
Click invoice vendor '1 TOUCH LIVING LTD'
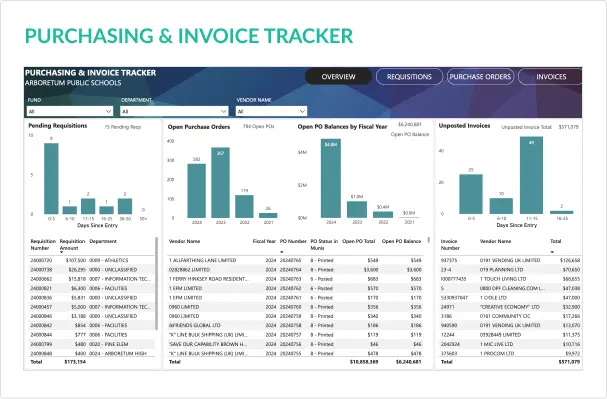click(503, 279)
